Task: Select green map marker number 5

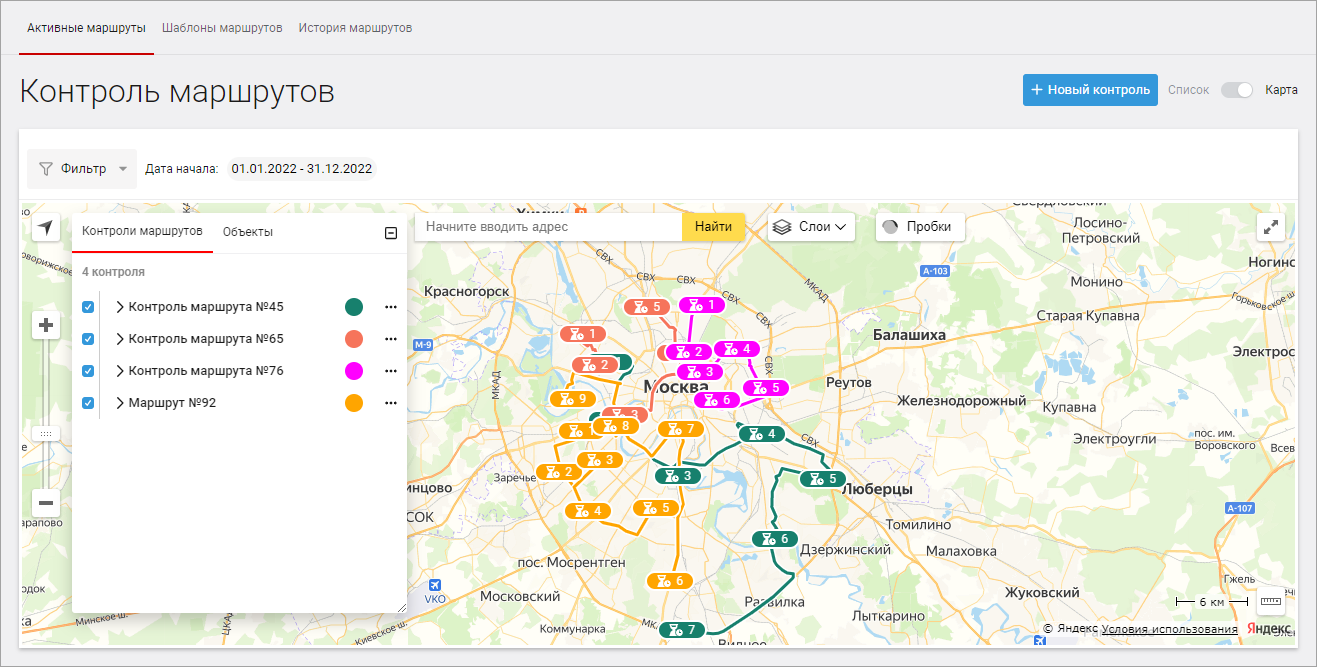Action: [824, 479]
